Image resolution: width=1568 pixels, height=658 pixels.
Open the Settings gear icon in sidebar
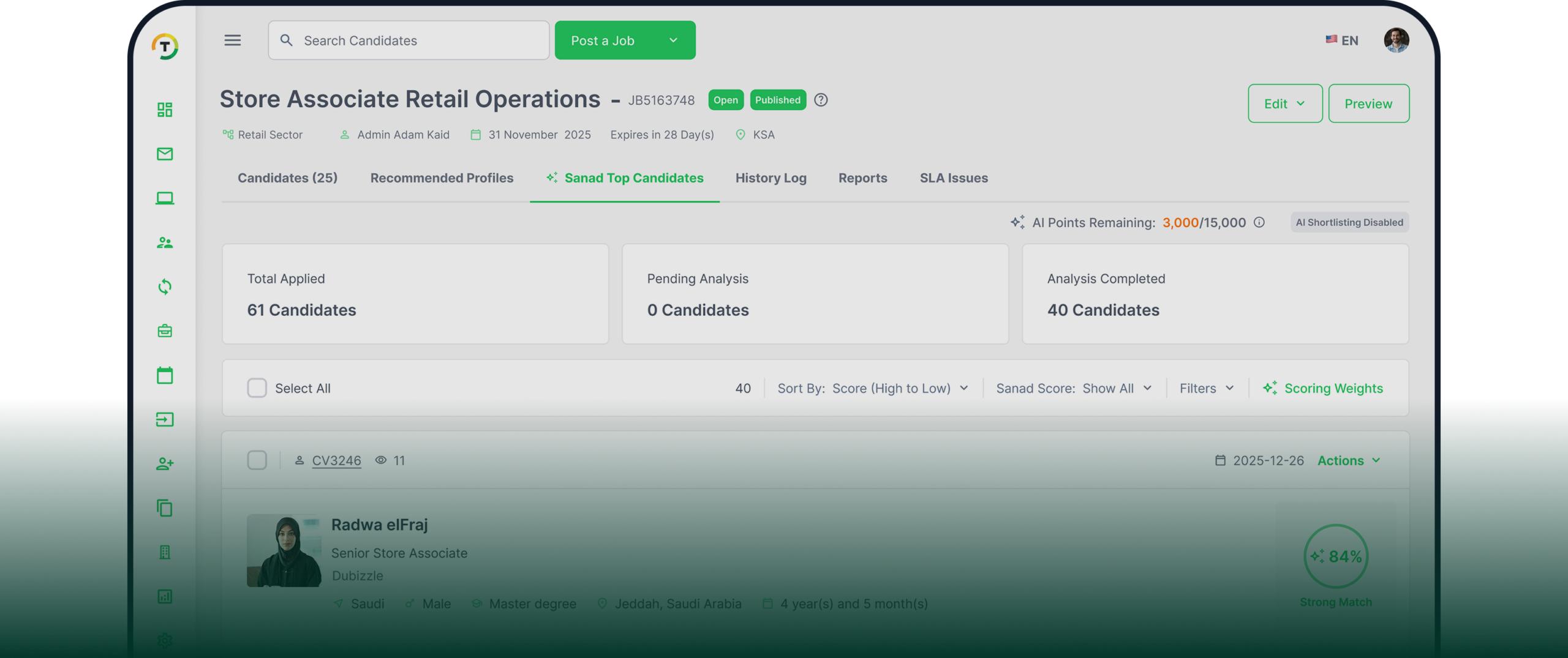pos(164,640)
